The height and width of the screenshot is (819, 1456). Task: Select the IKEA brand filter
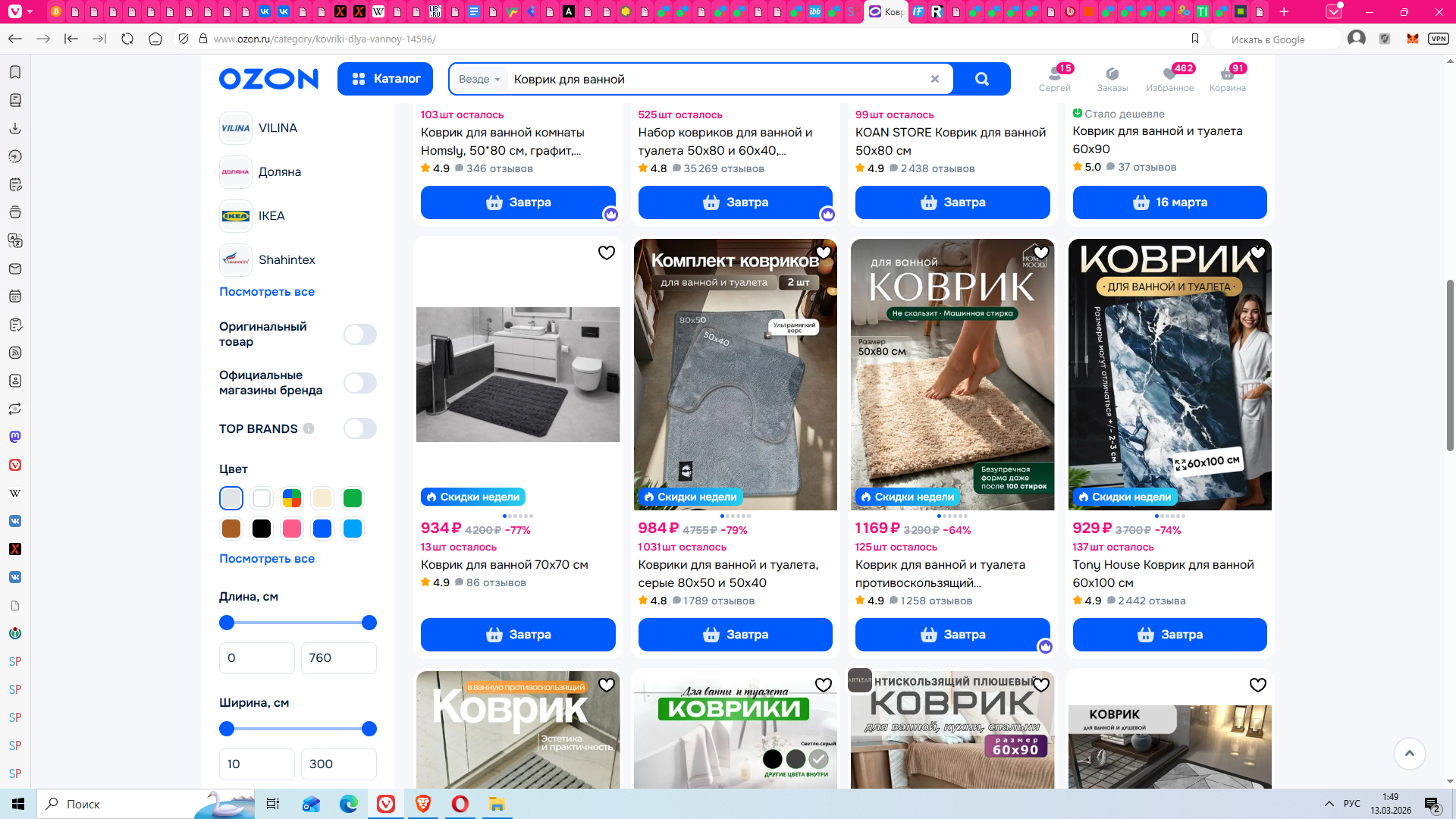[x=271, y=216]
